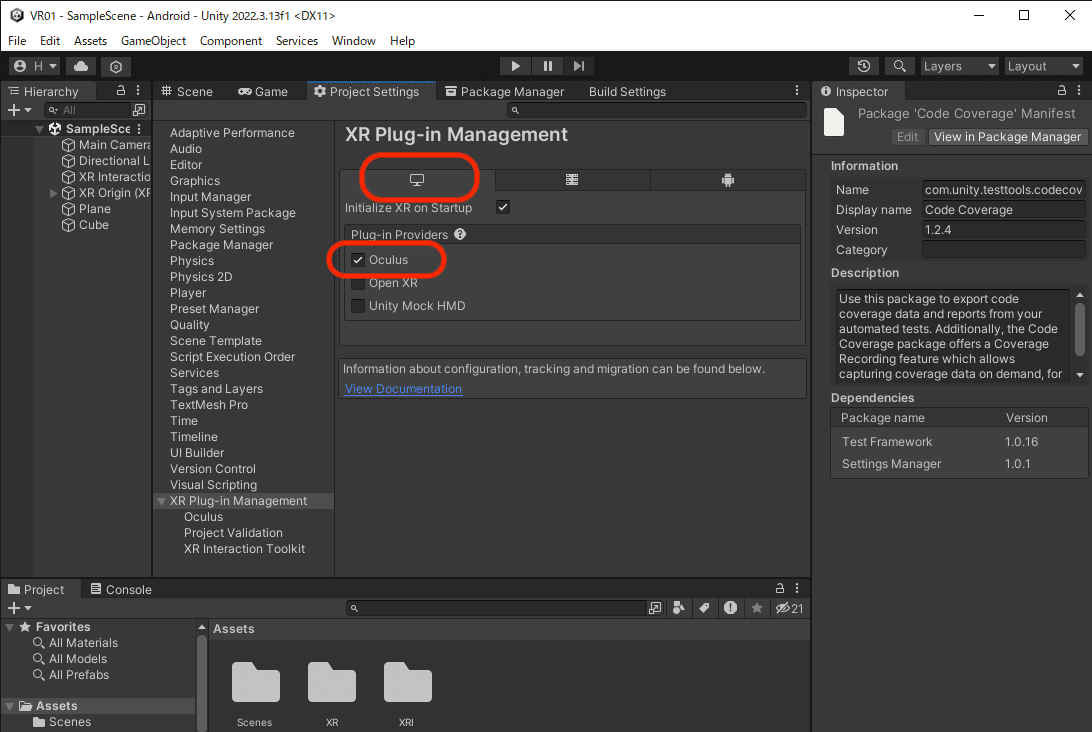Select the desktop platform tab icon
Image resolution: width=1092 pixels, height=732 pixels.
pos(417,180)
